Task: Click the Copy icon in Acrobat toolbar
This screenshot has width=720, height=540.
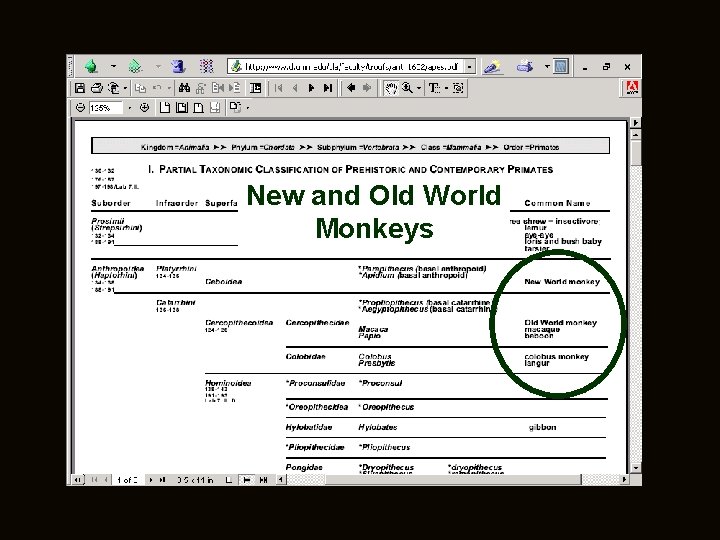Action: click(x=141, y=88)
